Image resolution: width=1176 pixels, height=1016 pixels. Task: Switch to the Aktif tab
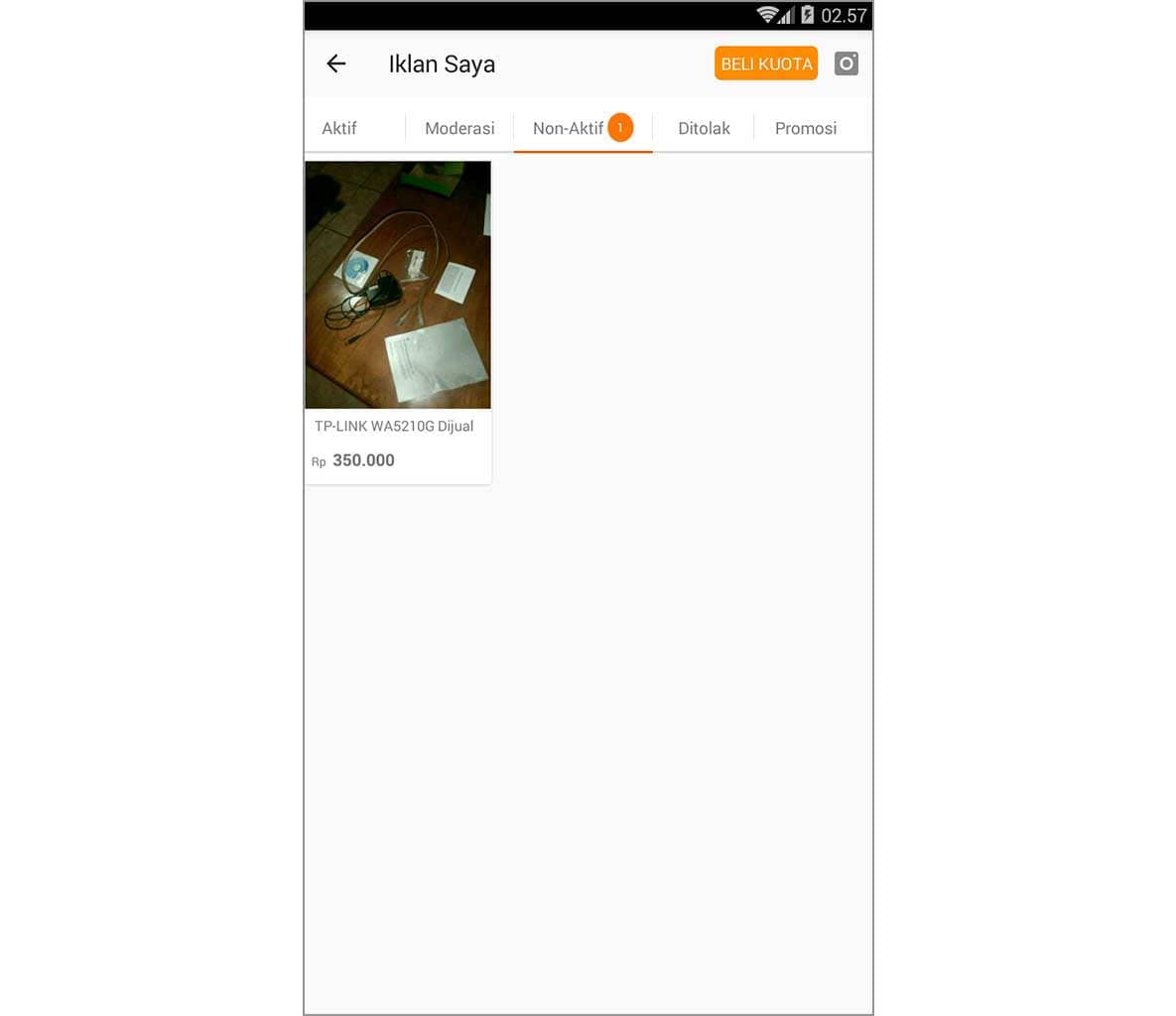coord(339,128)
